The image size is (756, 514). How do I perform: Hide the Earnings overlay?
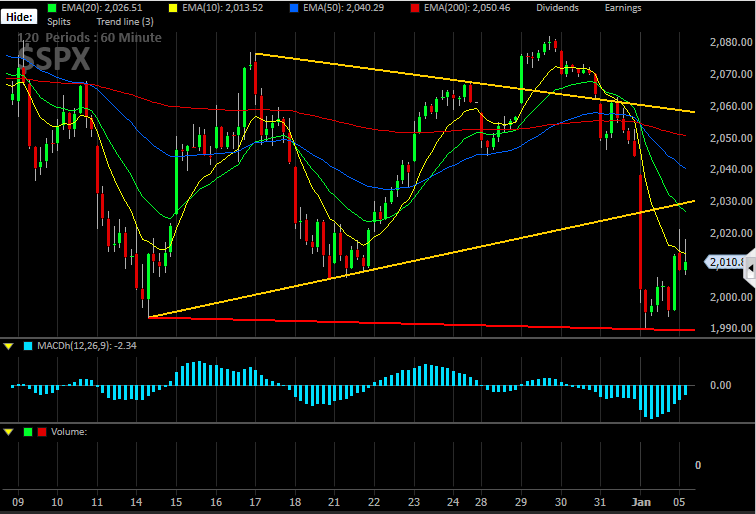click(623, 8)
